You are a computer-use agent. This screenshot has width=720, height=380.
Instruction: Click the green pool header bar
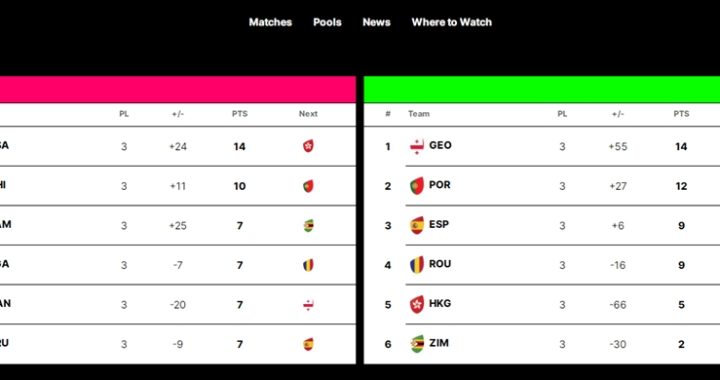[542, 89]
